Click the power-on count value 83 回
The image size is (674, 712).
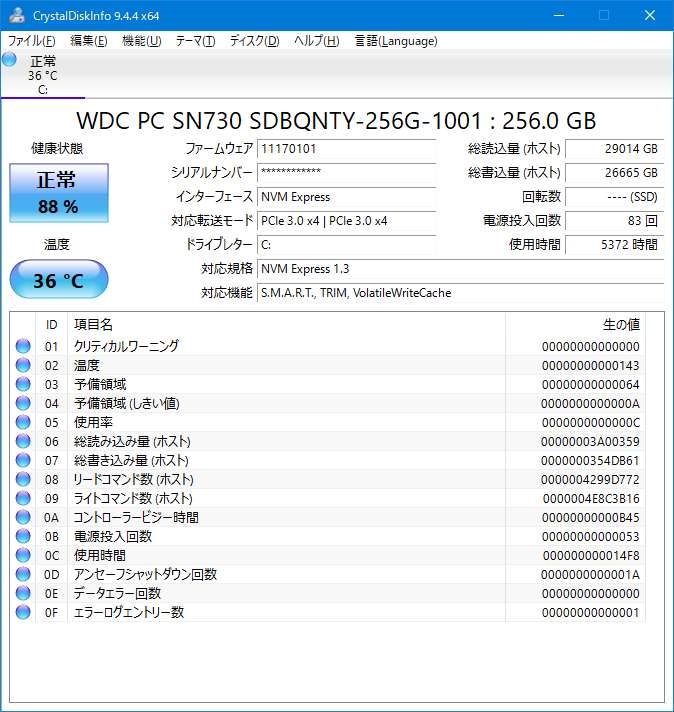[x=615, y=221]
